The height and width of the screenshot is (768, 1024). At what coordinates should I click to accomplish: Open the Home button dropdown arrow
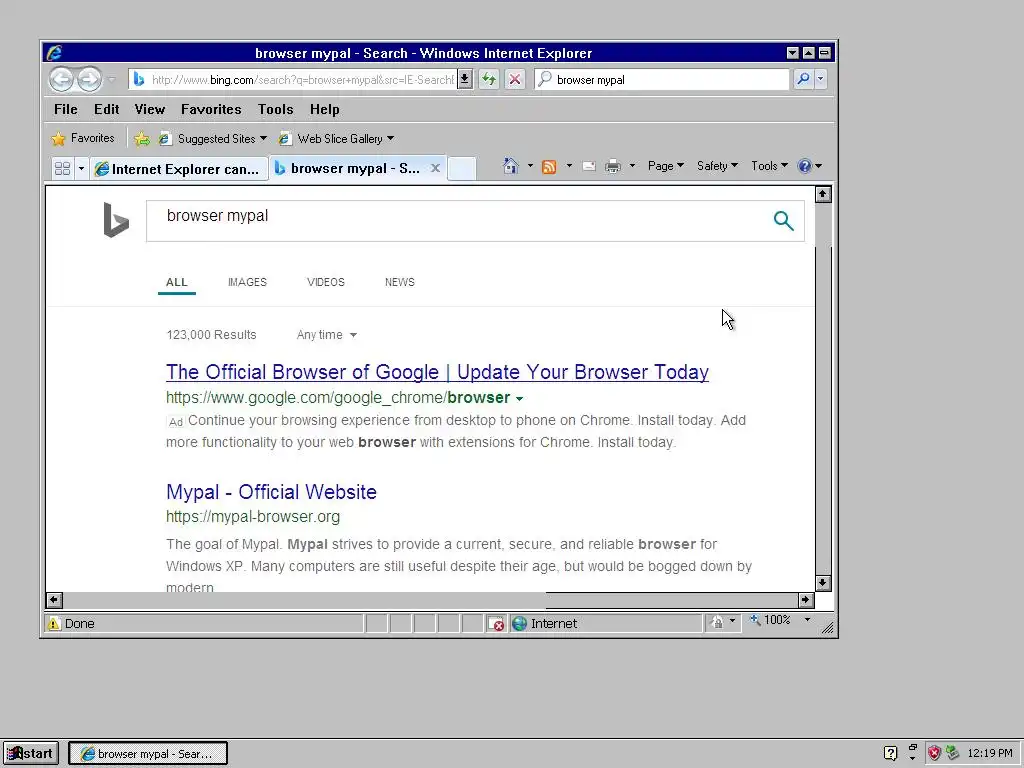click(x=530, y=166)
